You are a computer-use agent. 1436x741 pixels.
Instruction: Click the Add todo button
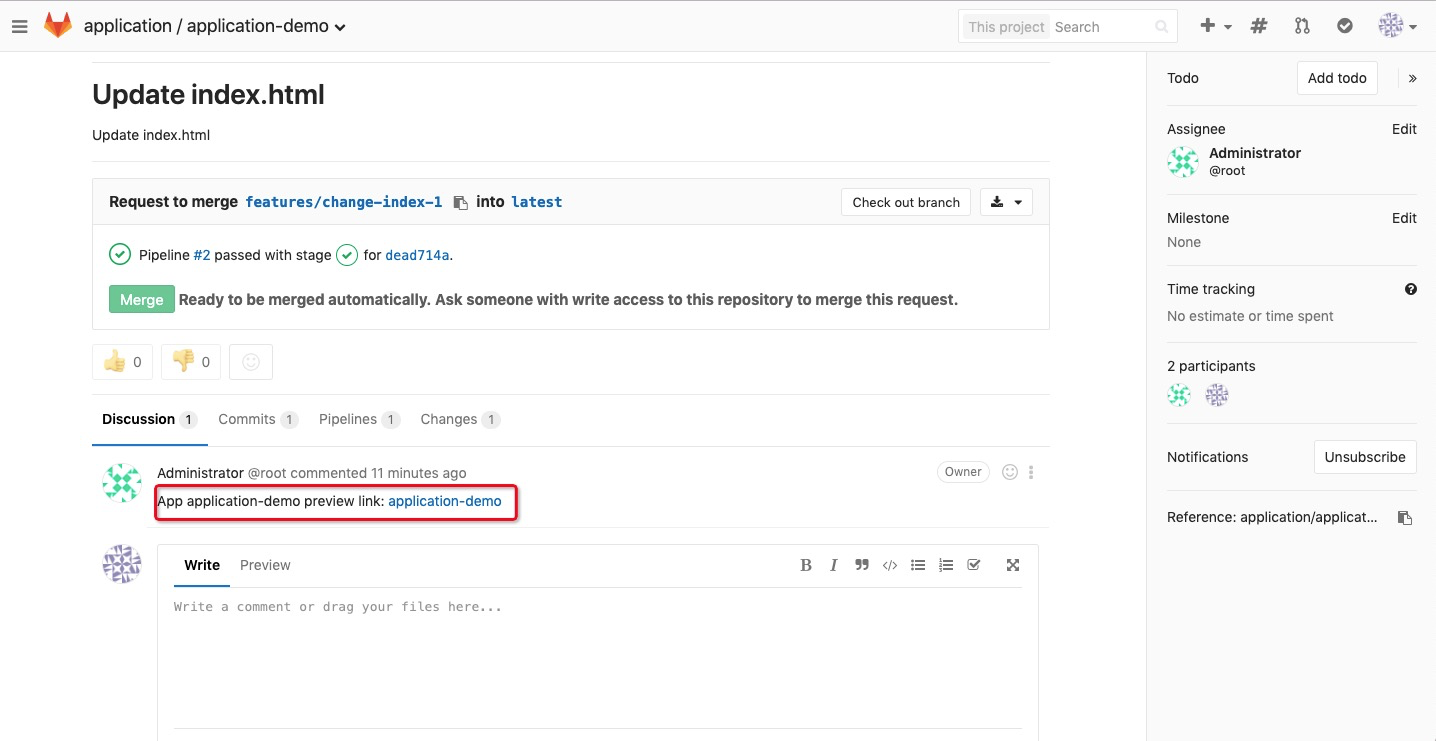1337,78
